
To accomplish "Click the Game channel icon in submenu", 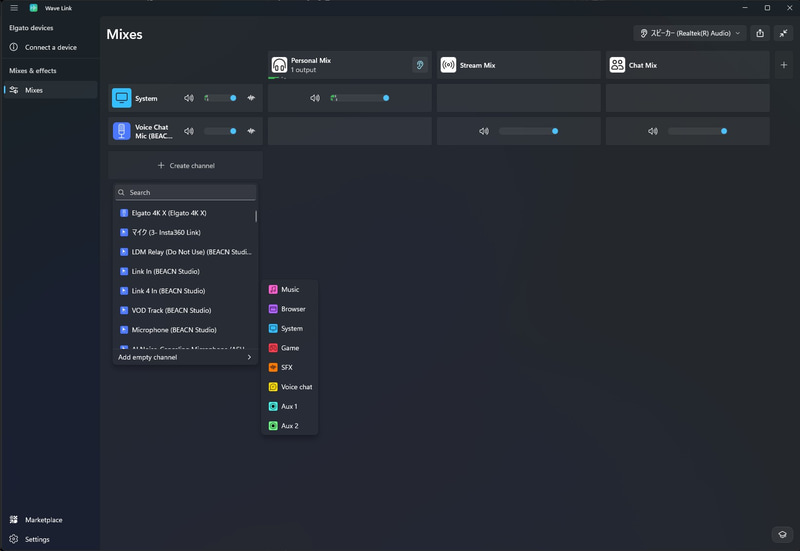I will 273,348.
